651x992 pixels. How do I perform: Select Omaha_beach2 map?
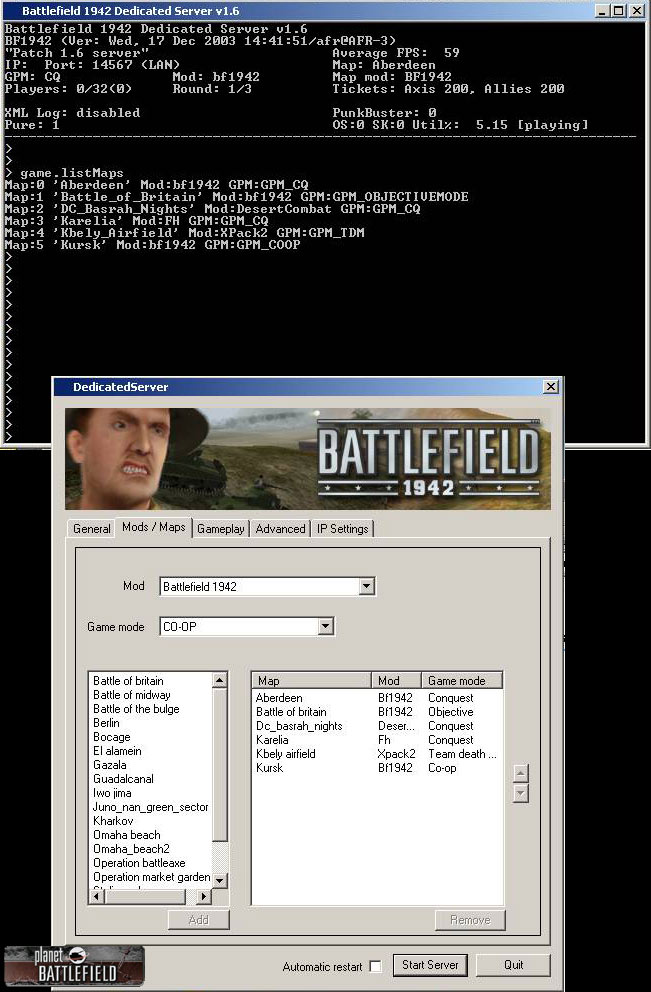[131, 849]
